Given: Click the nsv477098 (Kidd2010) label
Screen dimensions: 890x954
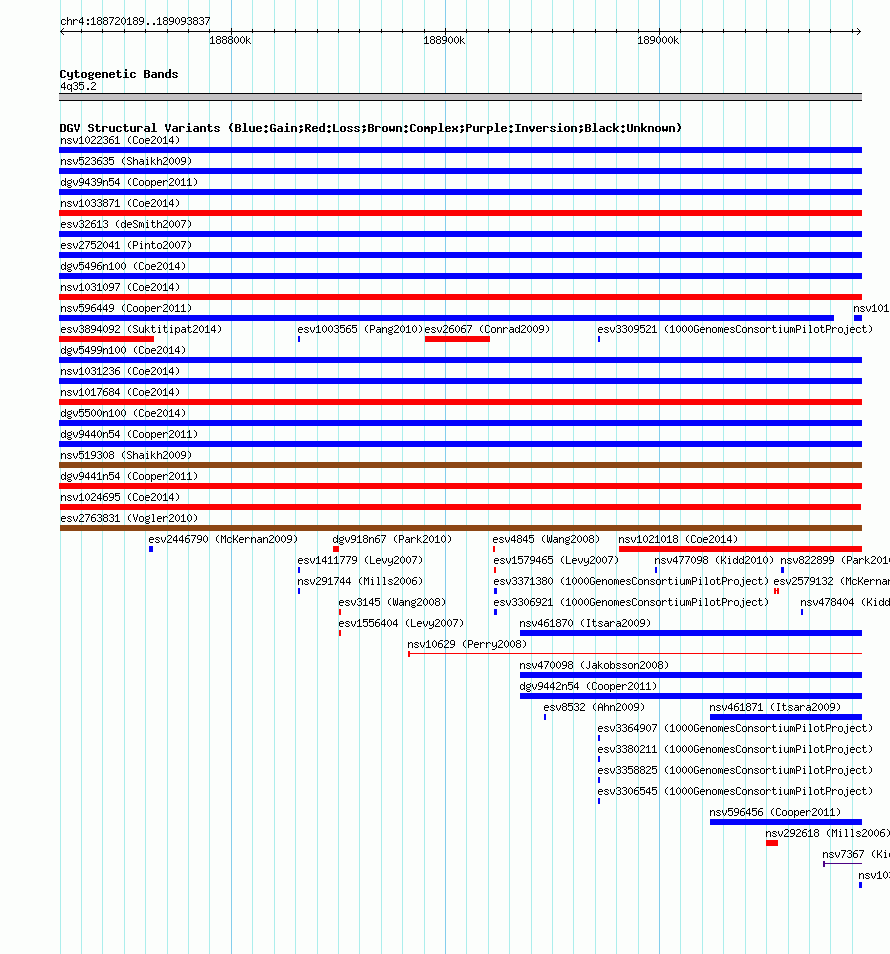Looking at the screenshot, I should 714,560.
